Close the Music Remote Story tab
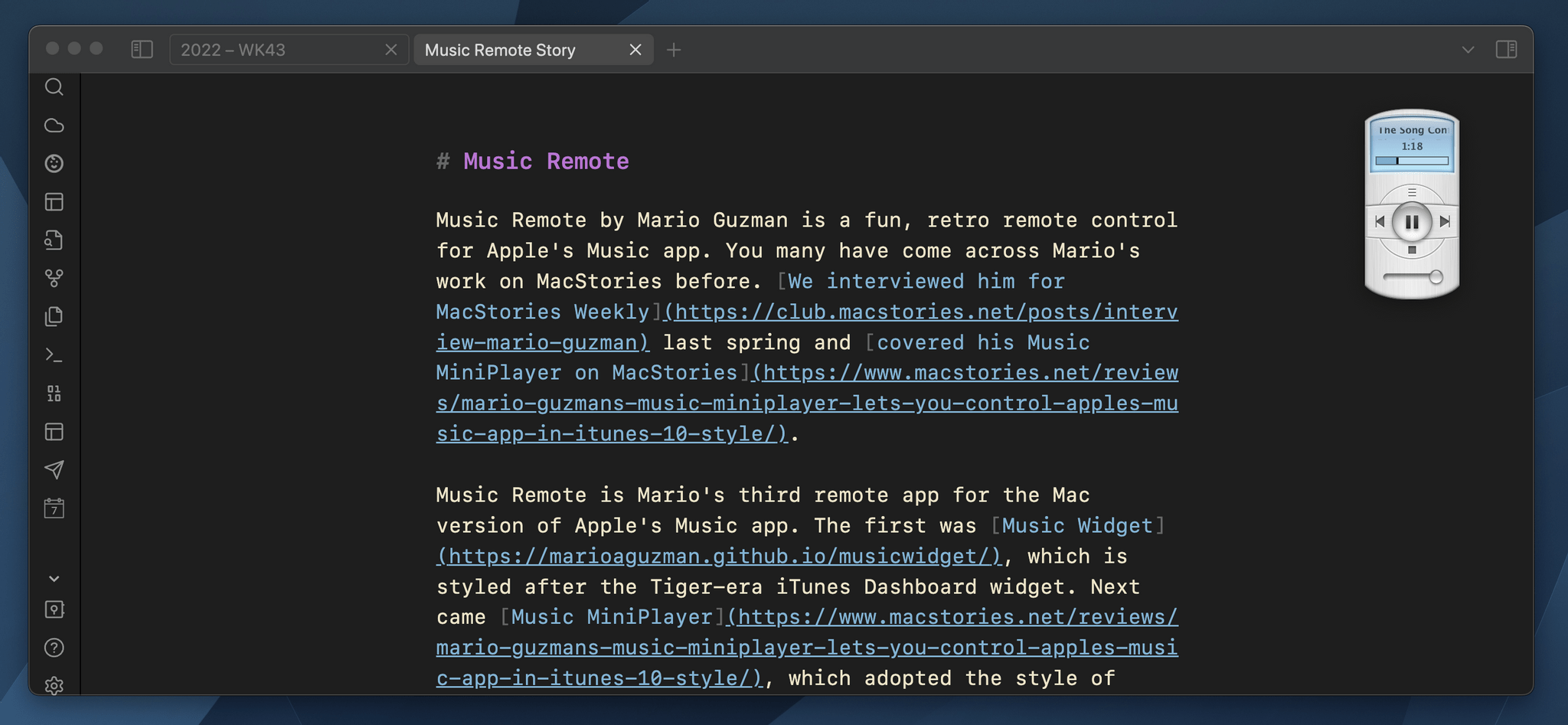Viewport: 1568px width, 725px height. (635, 50)
